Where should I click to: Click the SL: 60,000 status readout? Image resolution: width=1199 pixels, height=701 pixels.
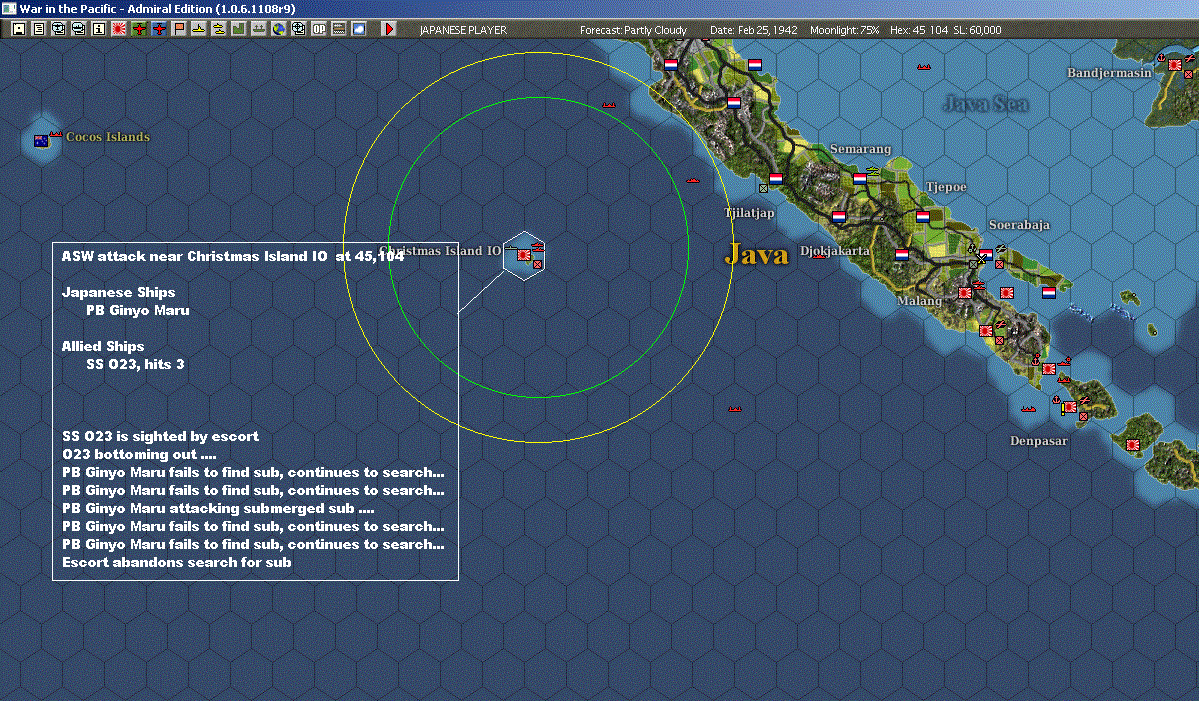977,30
